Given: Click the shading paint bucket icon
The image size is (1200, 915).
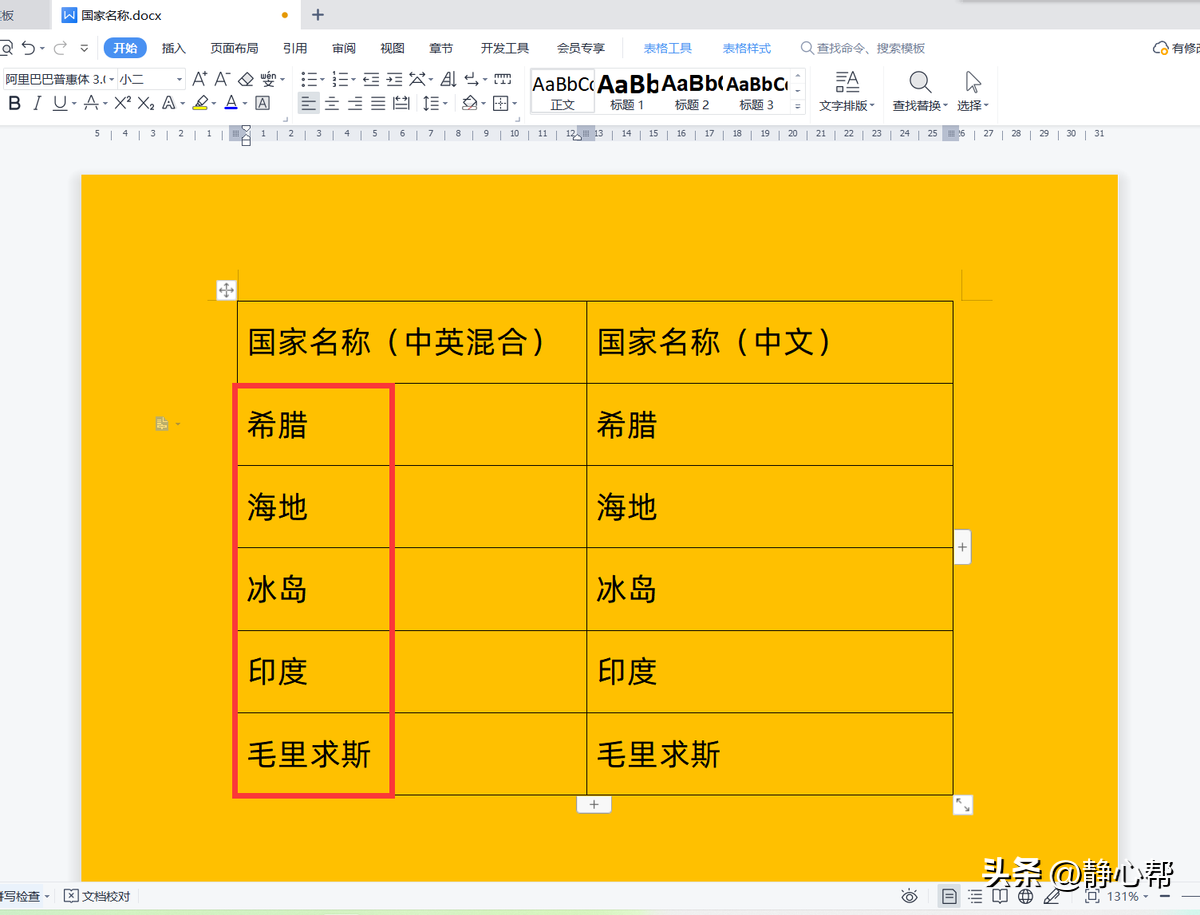Looking at the screenshot, I should pos(469,103).
